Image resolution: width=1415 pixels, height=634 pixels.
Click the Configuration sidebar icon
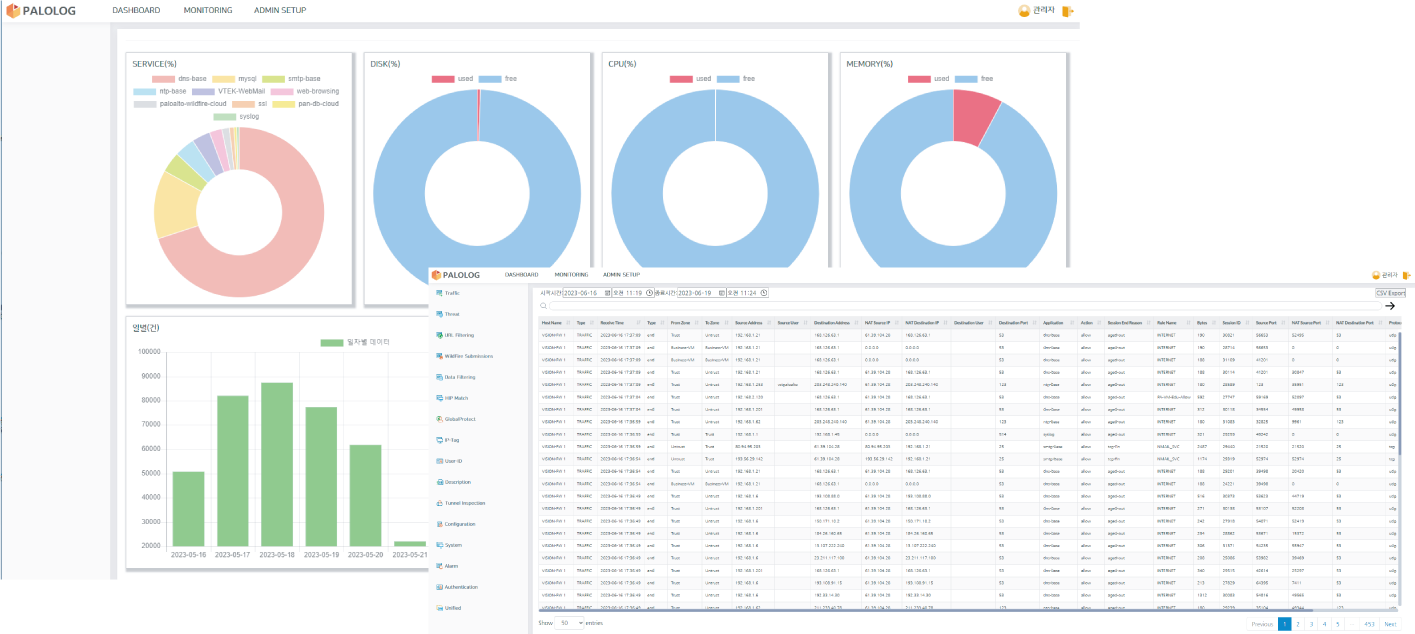(439, 524)
